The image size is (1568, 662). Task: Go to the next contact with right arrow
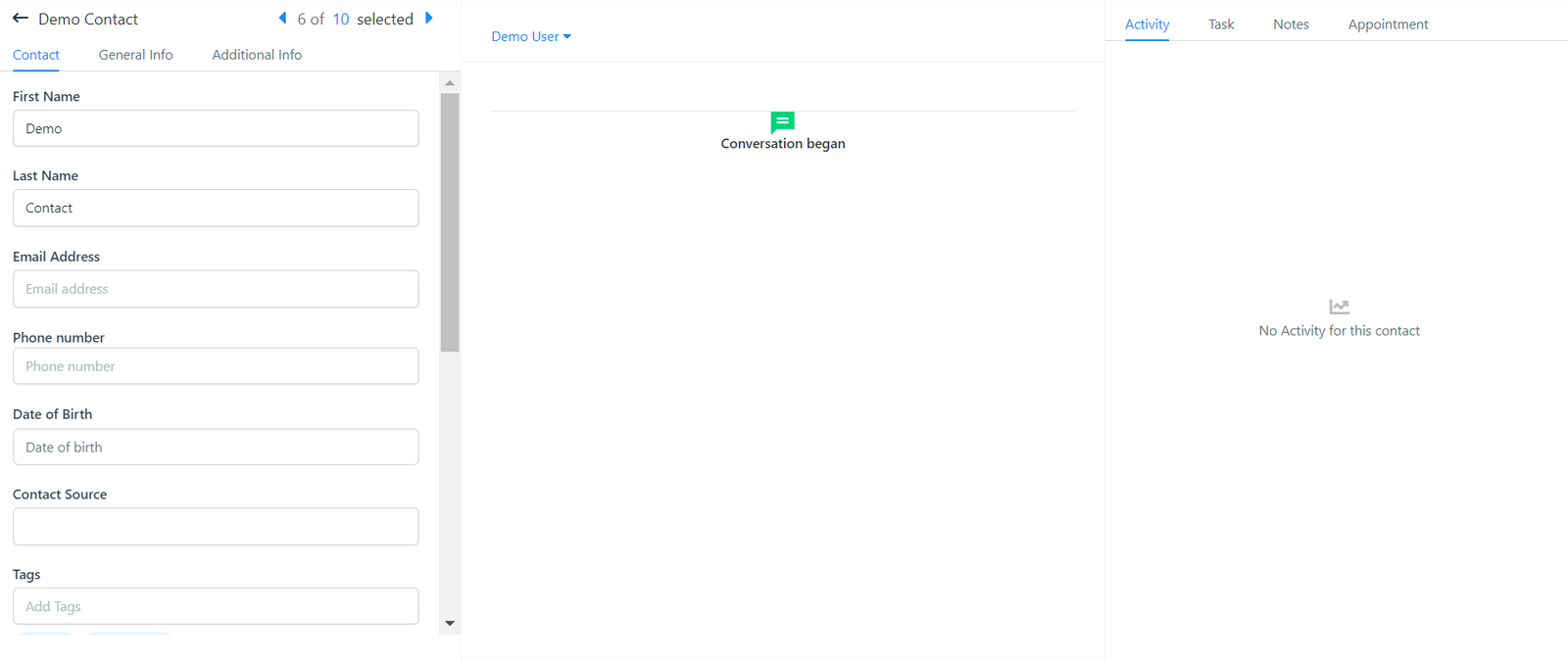(428, 19)
